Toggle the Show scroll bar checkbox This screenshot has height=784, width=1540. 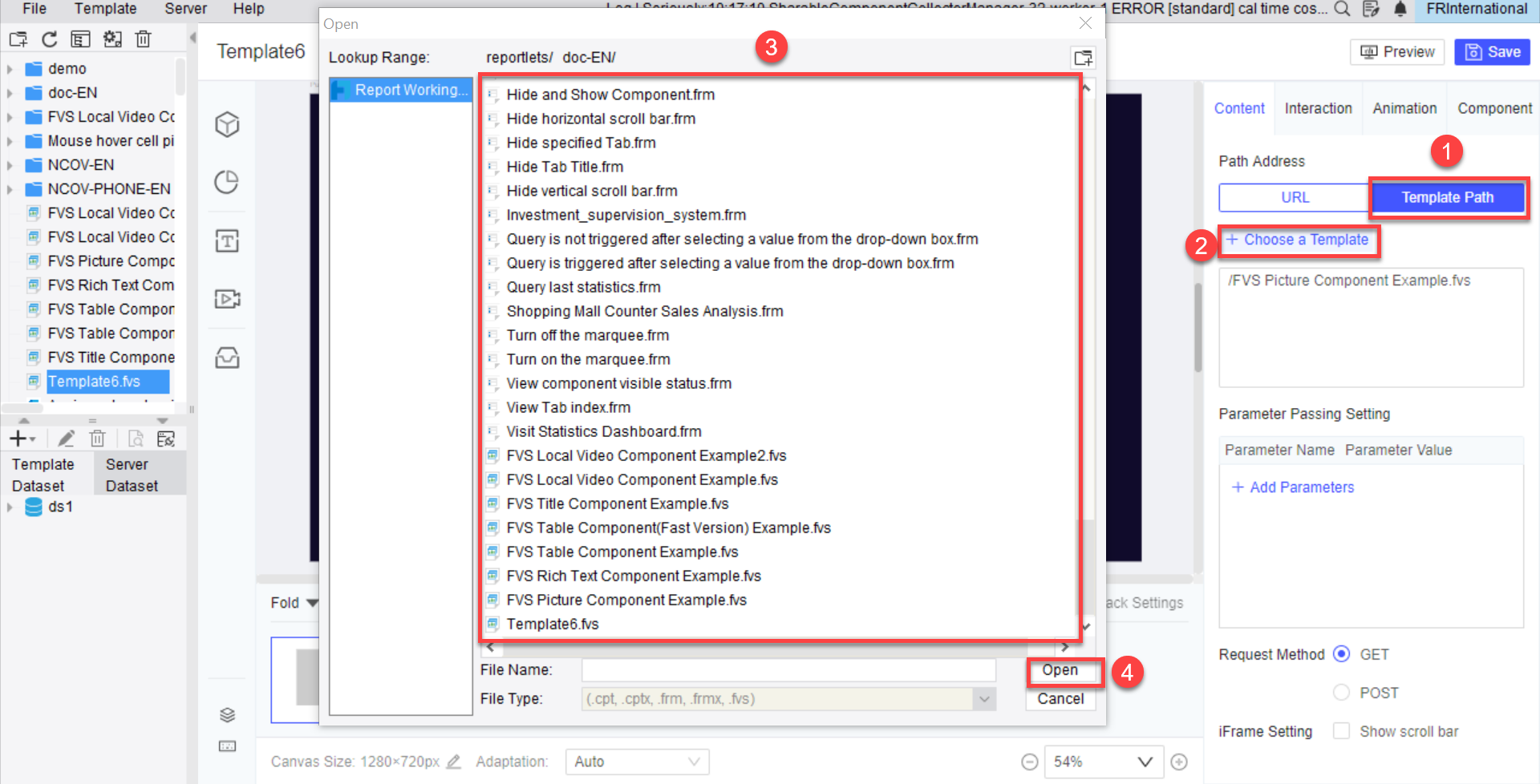(x=1341, y=730)
